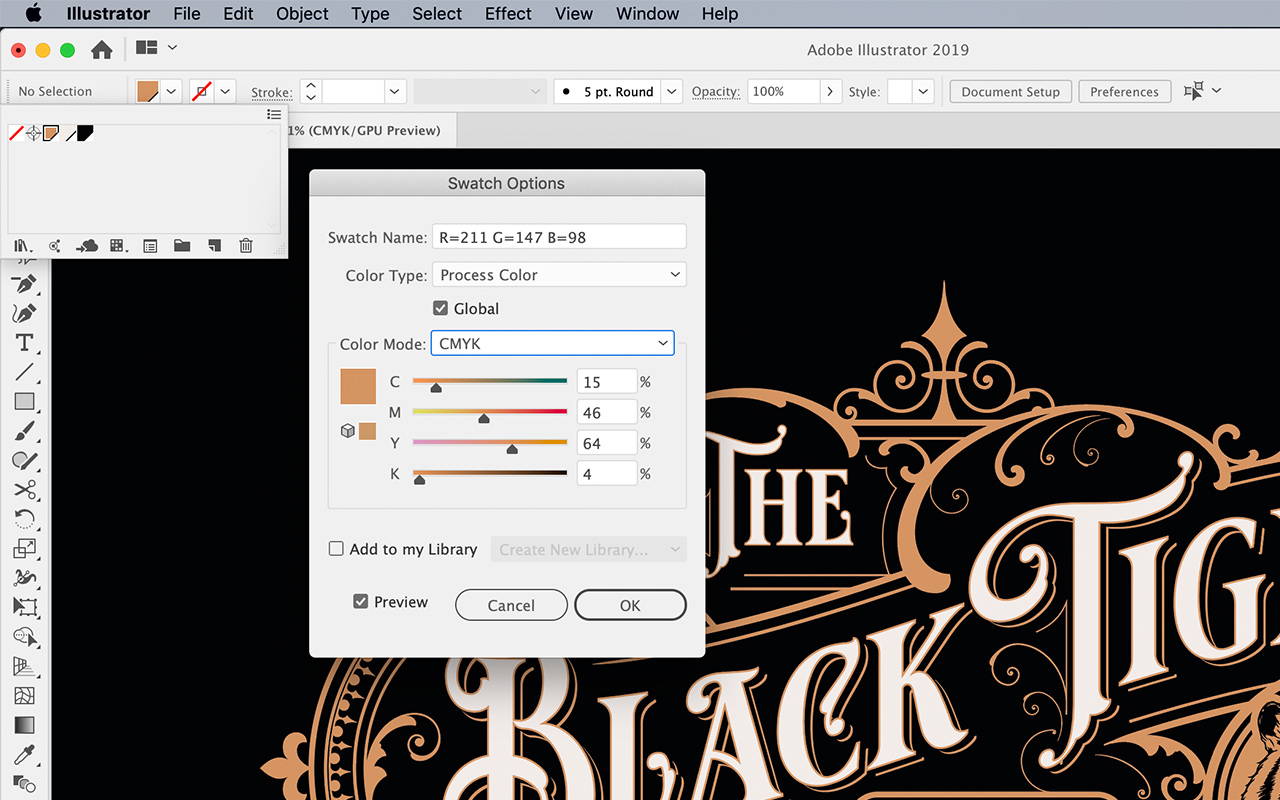Click the Swatch Options icon in Swatches panel

150,246
